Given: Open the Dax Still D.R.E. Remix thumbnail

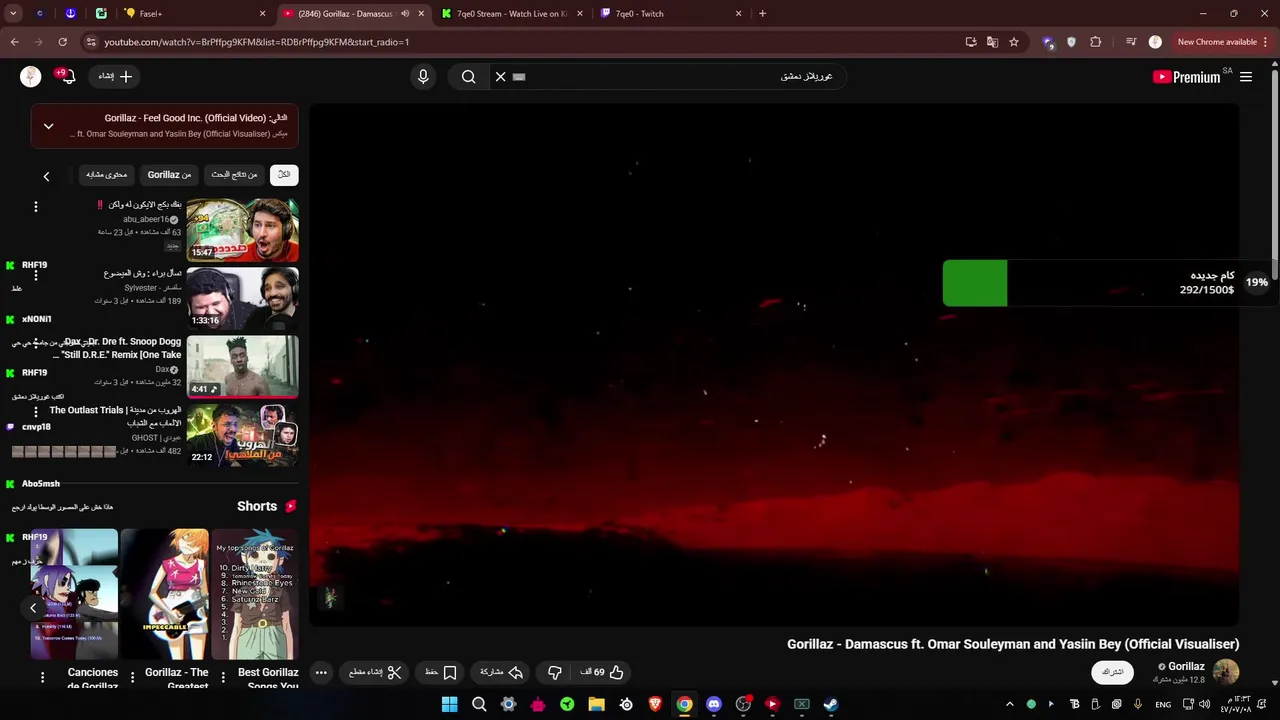Looking at the screenshot, I should pyautogui.click(x=242, y=366).
